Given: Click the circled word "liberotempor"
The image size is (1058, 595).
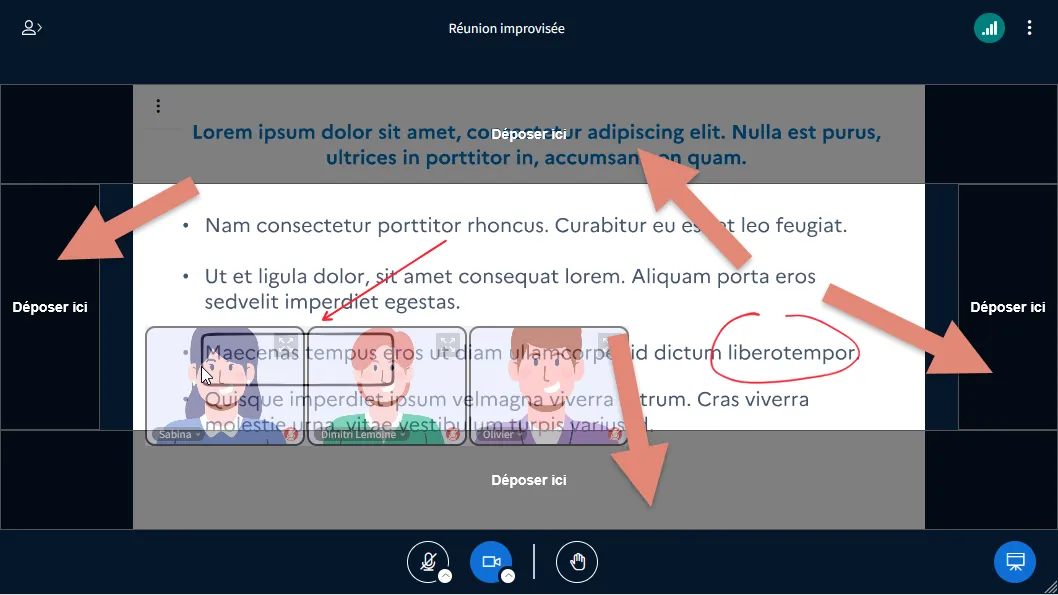Looking at the screenshot, I should click(x=792, y=353).
